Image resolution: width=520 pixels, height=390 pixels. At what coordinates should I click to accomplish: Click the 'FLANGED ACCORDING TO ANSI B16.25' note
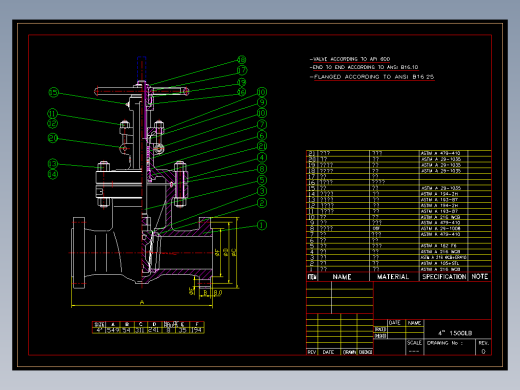374,77
